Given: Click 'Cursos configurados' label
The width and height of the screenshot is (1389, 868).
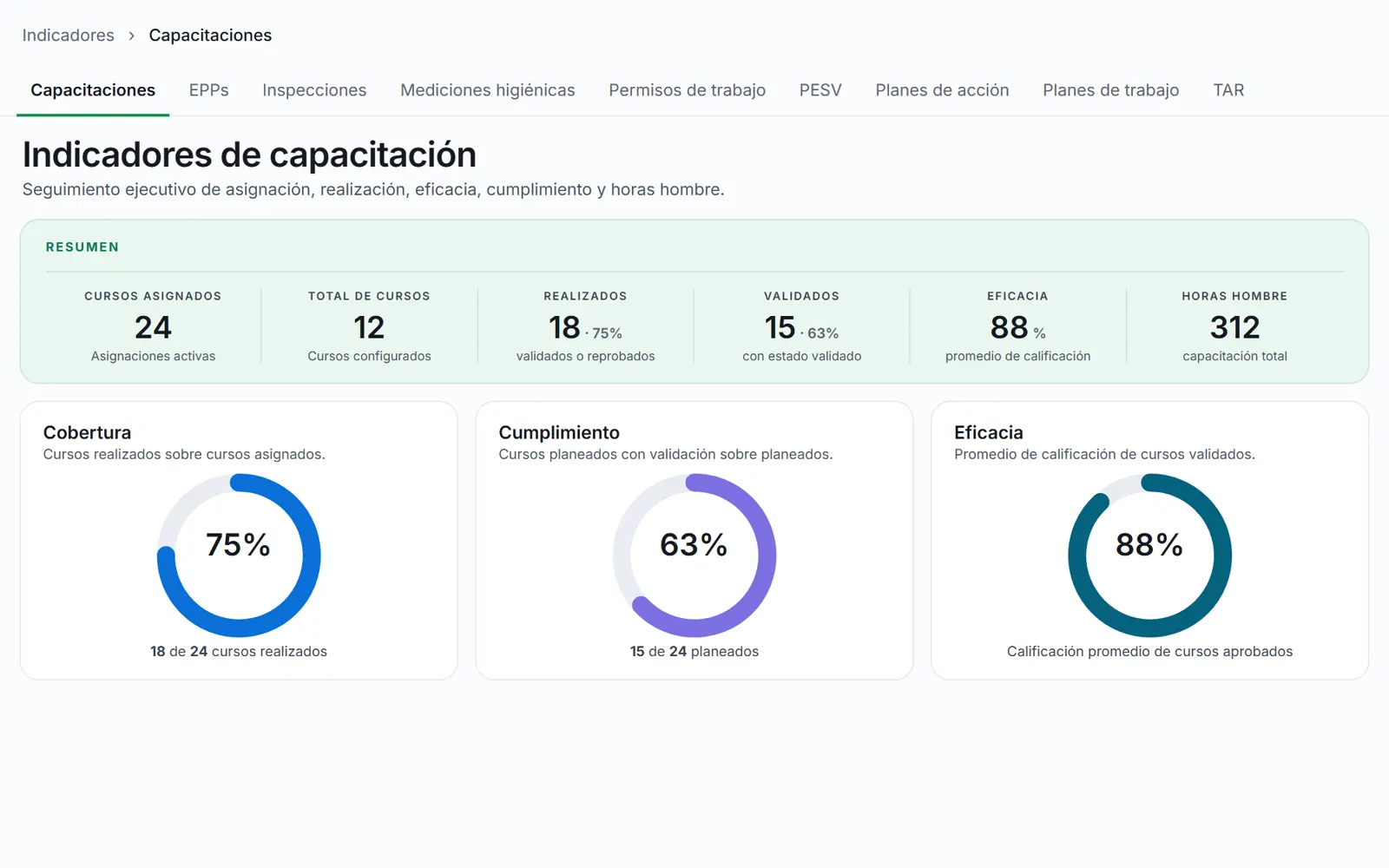Looking at the screenshot, I should (x=369, y=356).
